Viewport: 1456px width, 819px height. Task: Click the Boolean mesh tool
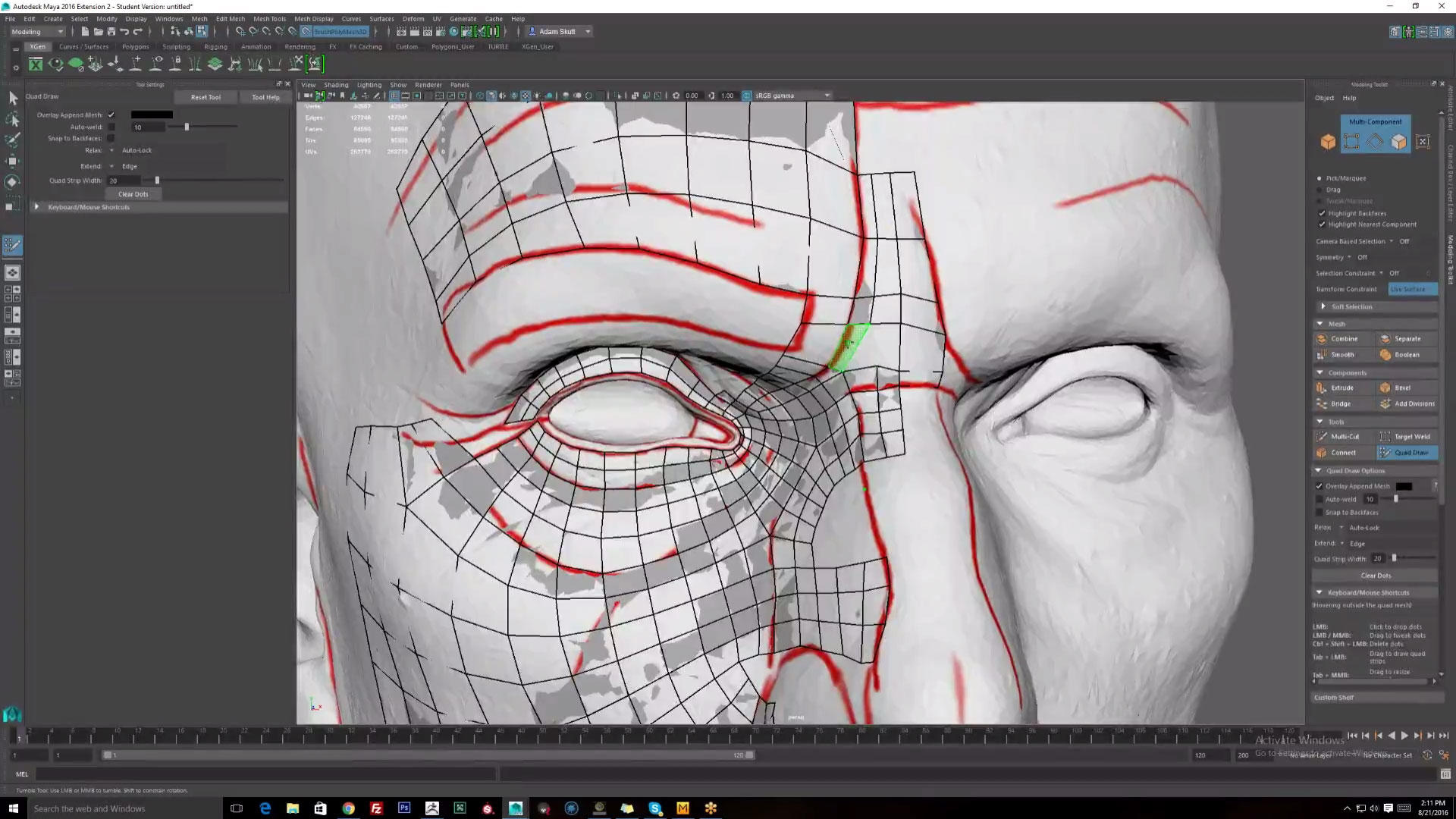[1405, 355]
